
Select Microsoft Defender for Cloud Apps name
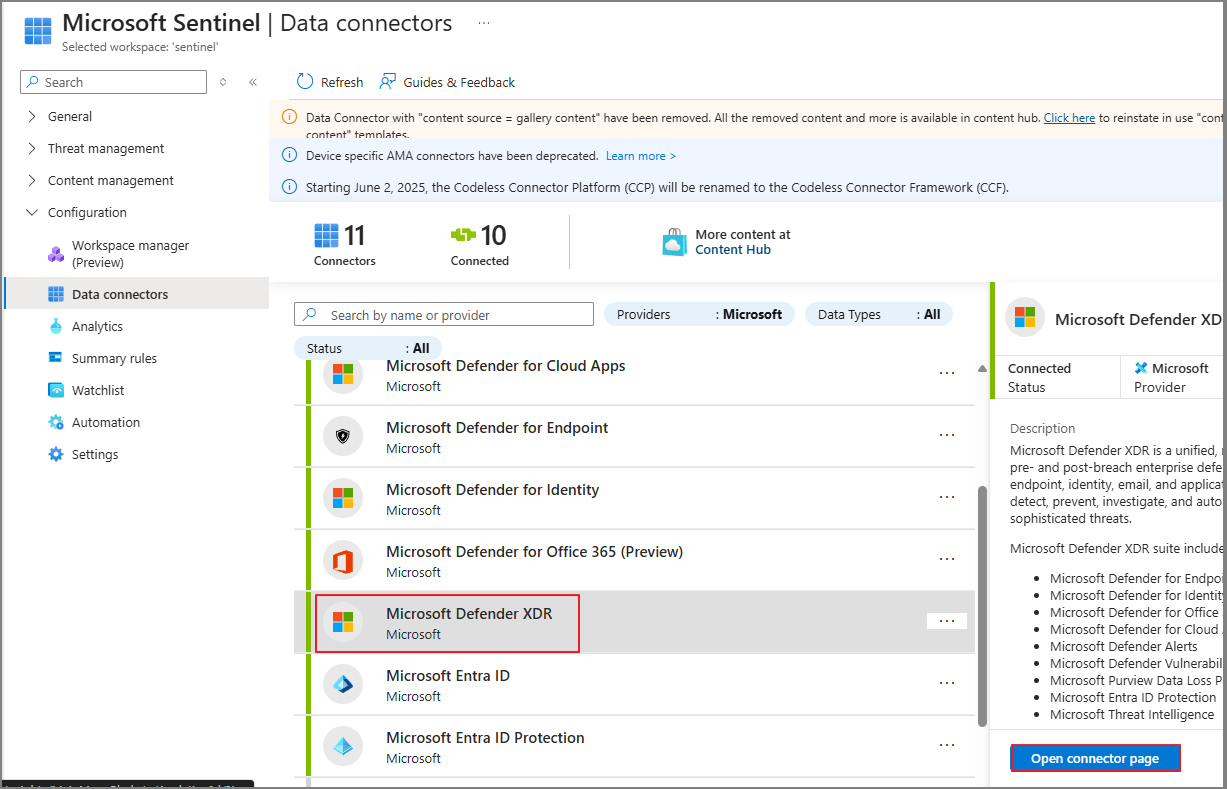click(506, 366)
